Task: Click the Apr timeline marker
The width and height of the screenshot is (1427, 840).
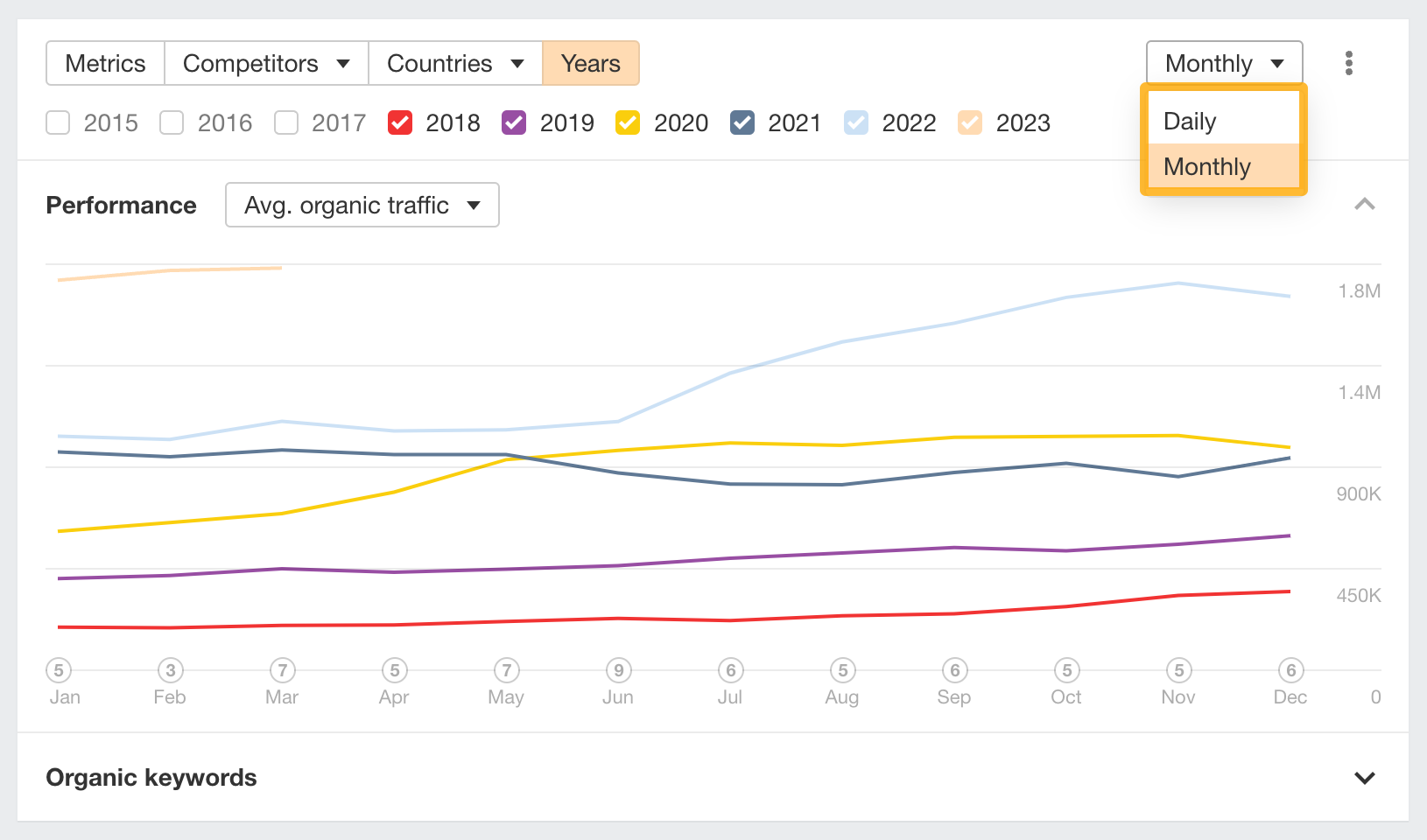Action: point(395,670)
